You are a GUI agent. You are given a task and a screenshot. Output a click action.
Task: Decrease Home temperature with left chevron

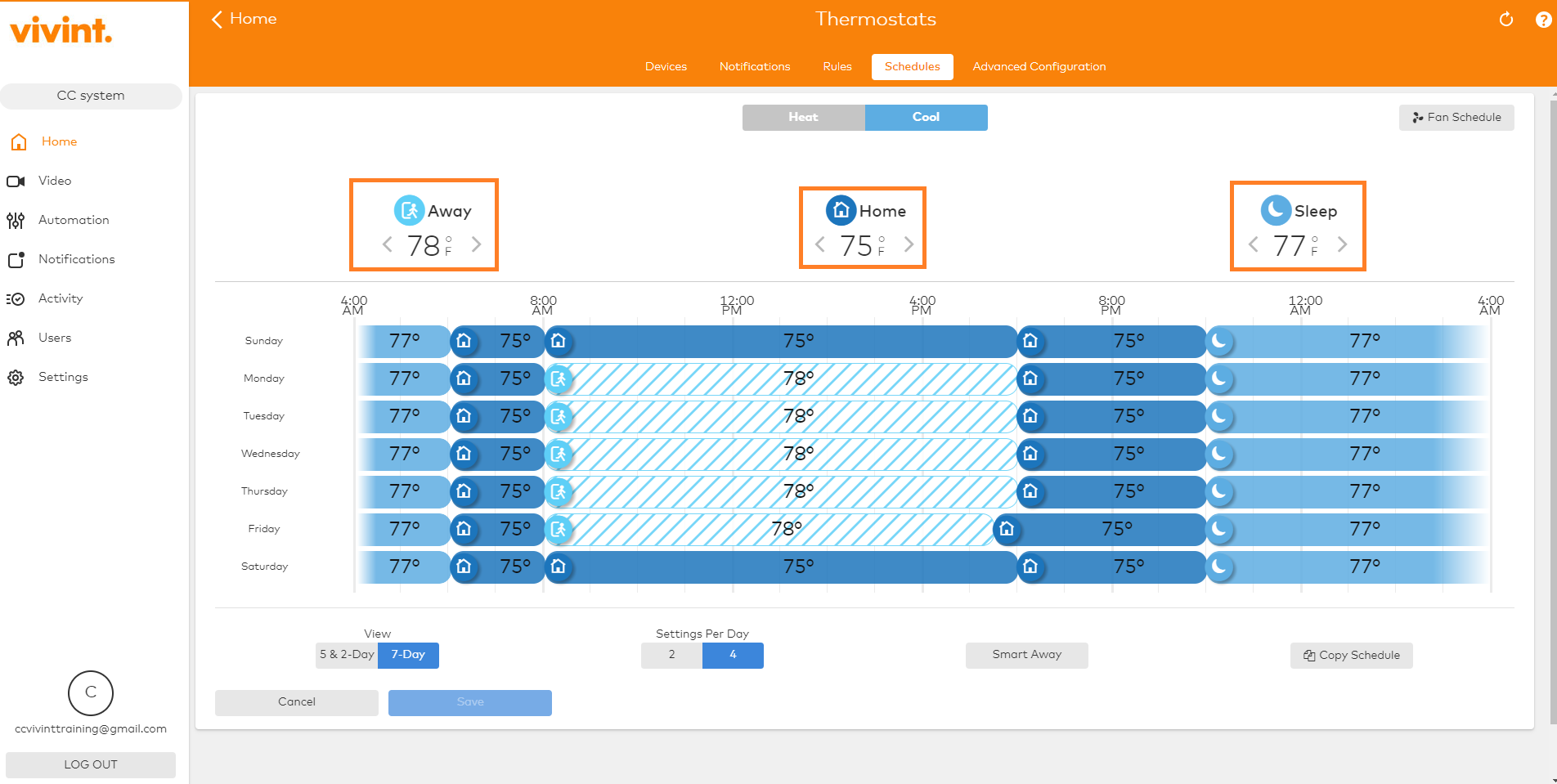coord(820,244)
